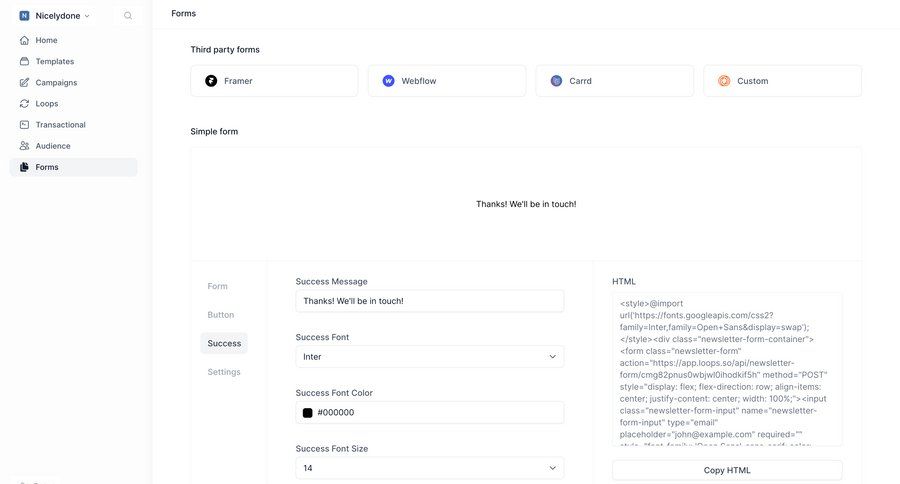Click the Transactional icon in sidebar
900x484 pixels.
click(x=24, y=124)
